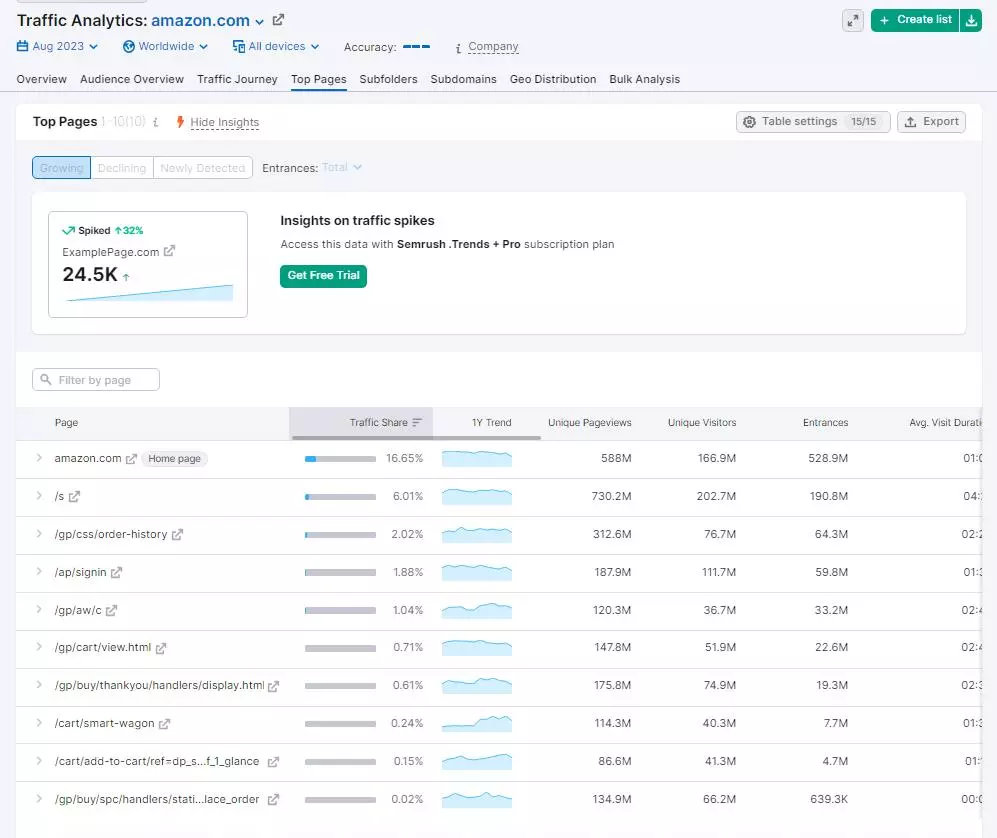Click the 730.2M unique pageviews value

[611, 496]
